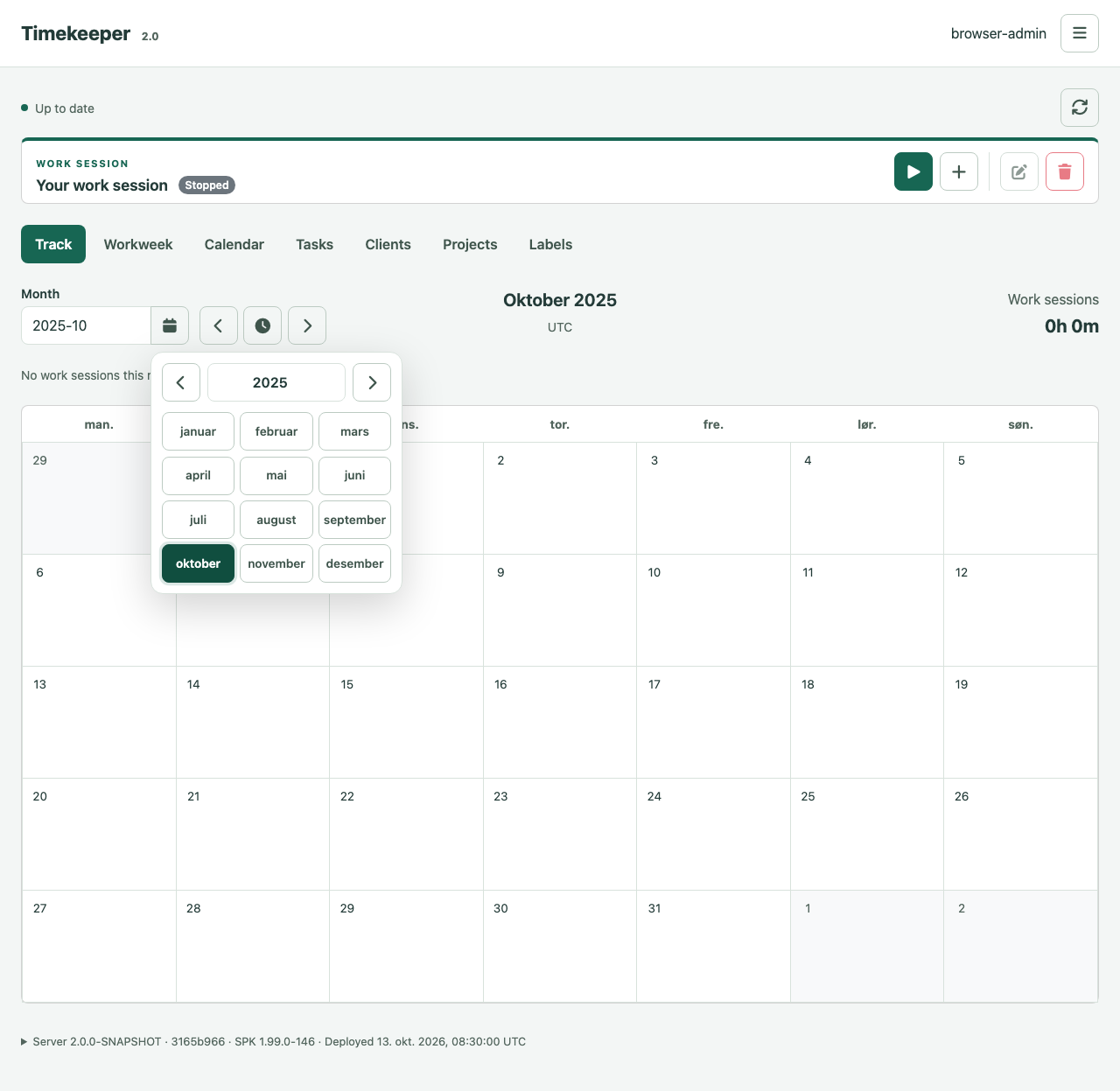Select mars in the month picker
Viewport: 1120px width, 1091px height.
pyautogui.click(x=354, y=431)
